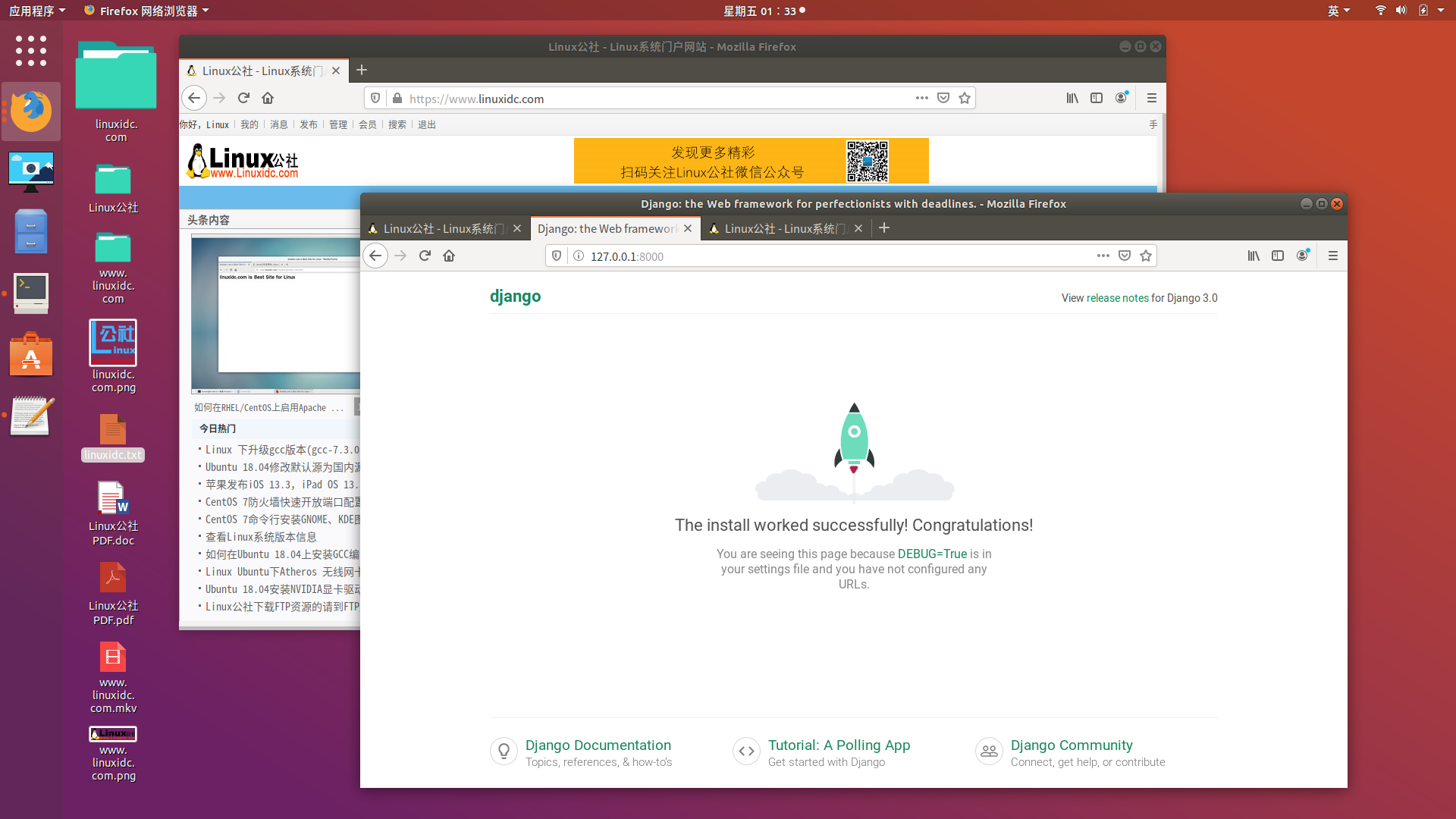Open input method 英 dropdown

pos(1339,11)
